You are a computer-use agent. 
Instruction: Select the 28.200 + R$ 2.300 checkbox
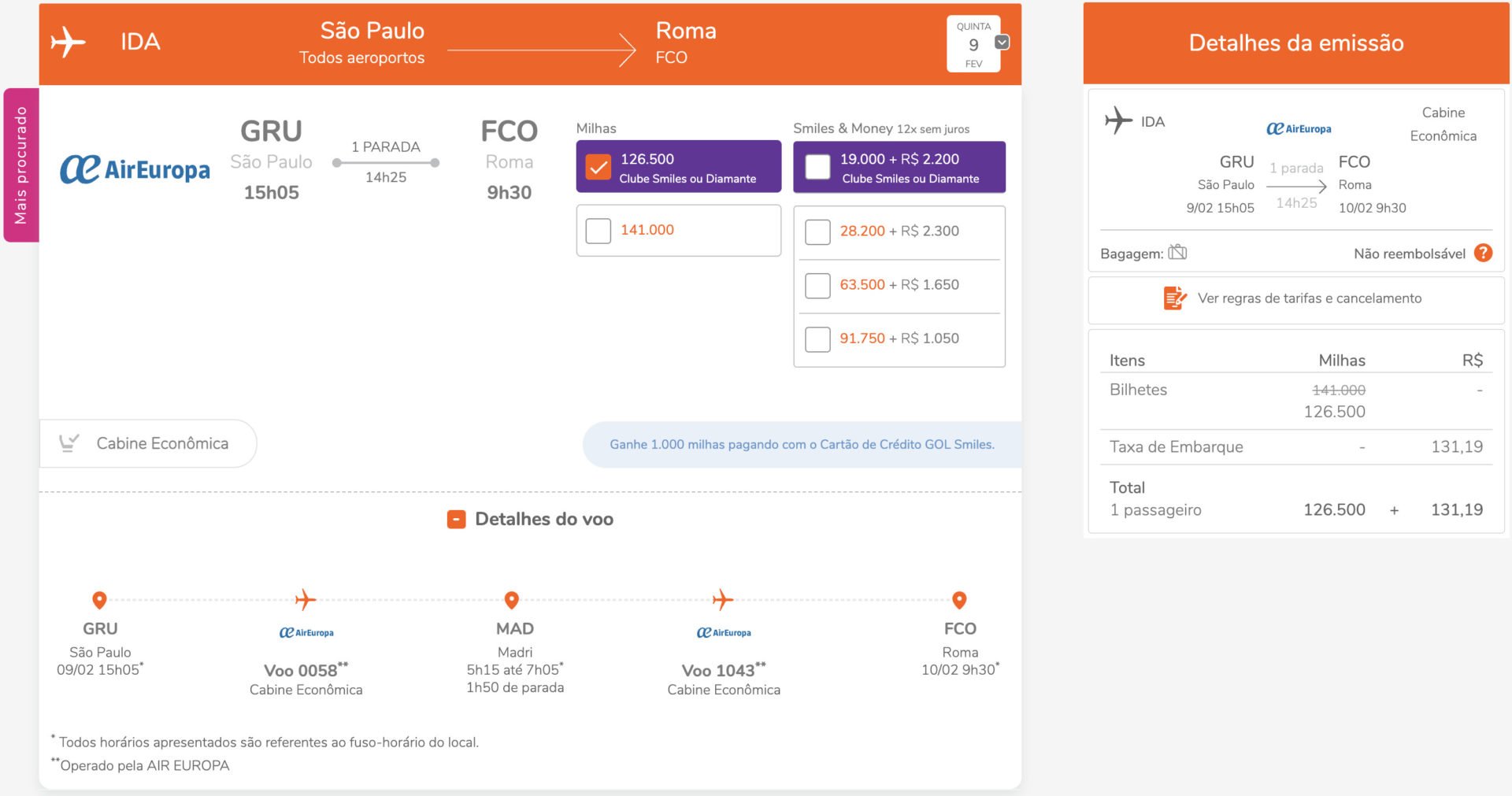coord(817,231)
